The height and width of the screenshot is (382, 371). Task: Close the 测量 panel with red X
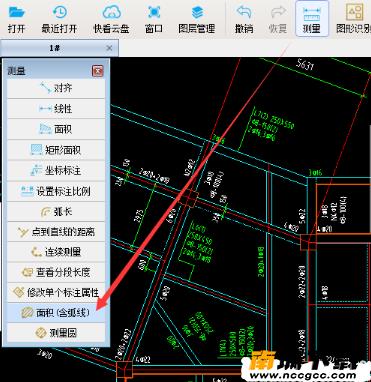pyautogui.click(x=98, y=71)
